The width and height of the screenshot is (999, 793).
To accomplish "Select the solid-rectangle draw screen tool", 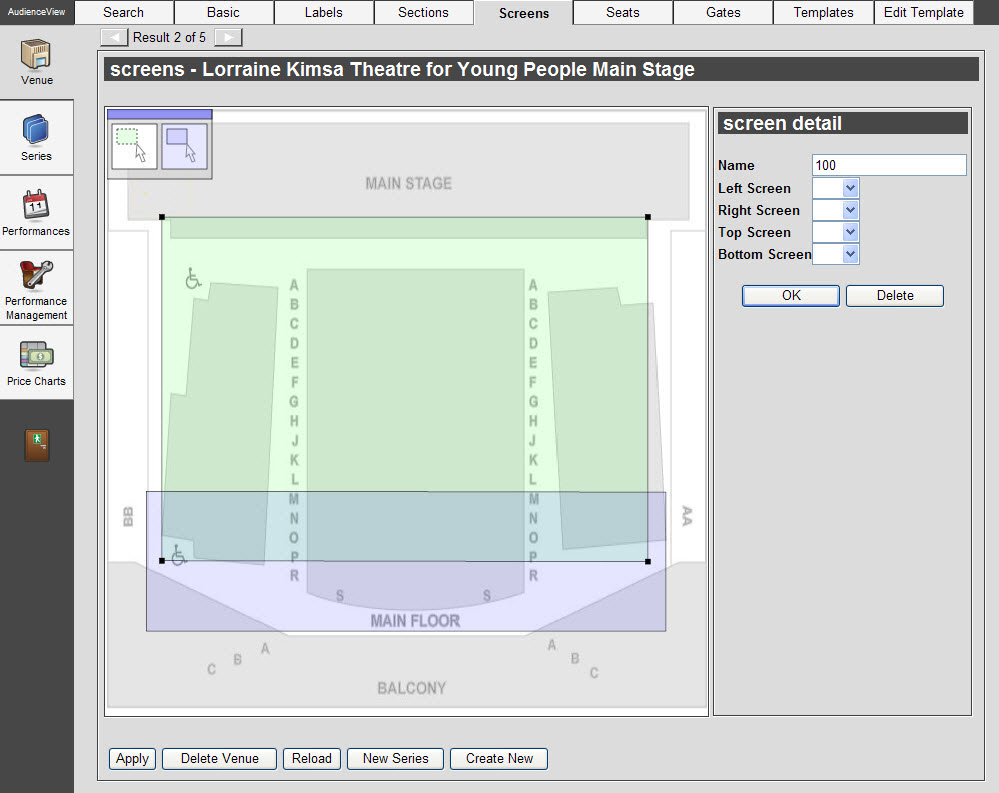I will (184, 146).
